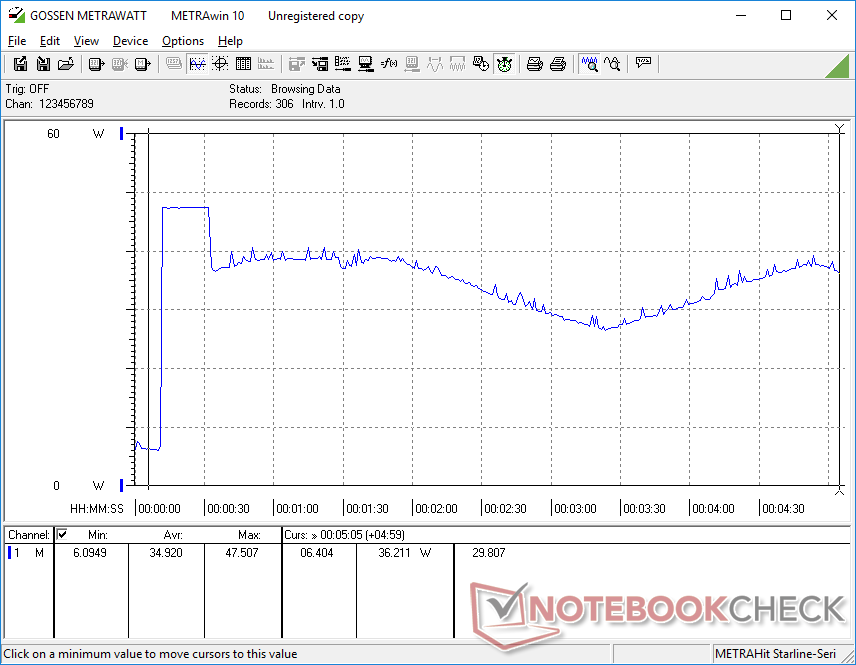Image resolution: width=856 pixels, height=665 pixels.
Task: Open the Options menu
Action: [183, 41]
